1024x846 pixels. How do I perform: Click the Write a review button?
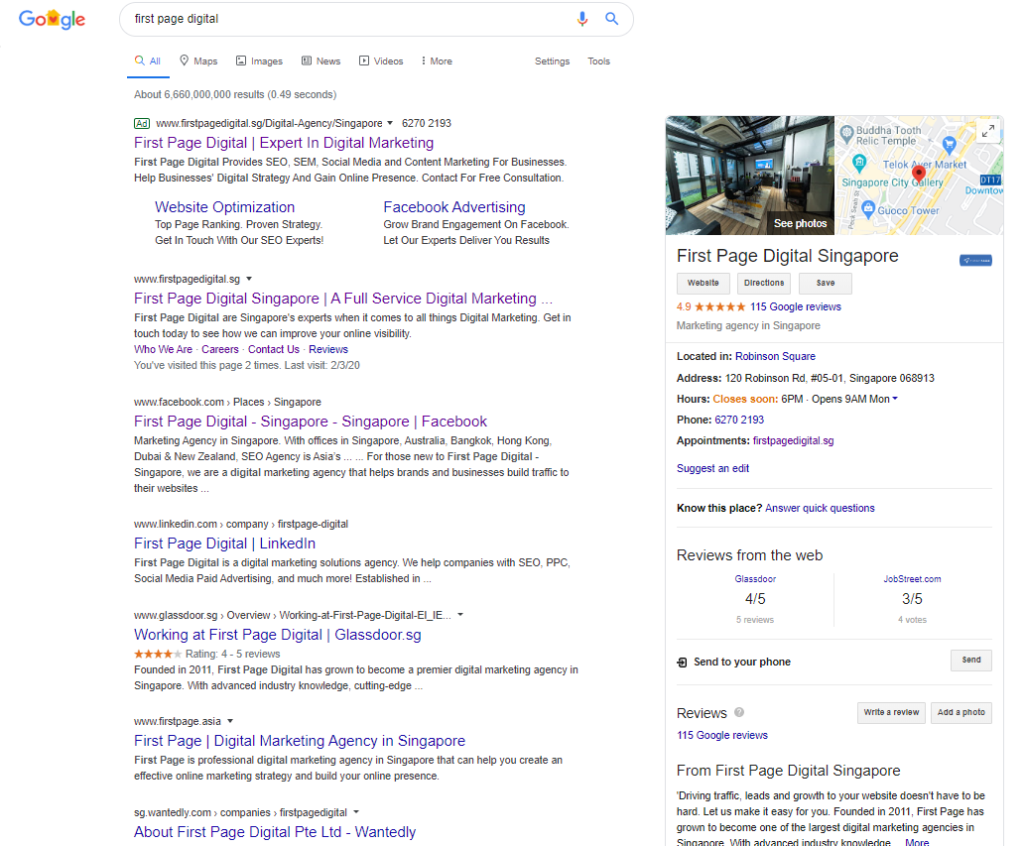coord(891,712)
